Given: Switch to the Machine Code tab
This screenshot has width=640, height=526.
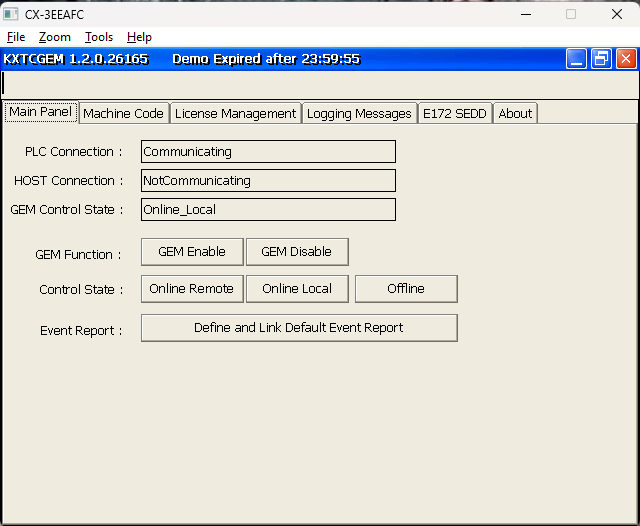Looking at the screenshot, I should pos(123,113).
